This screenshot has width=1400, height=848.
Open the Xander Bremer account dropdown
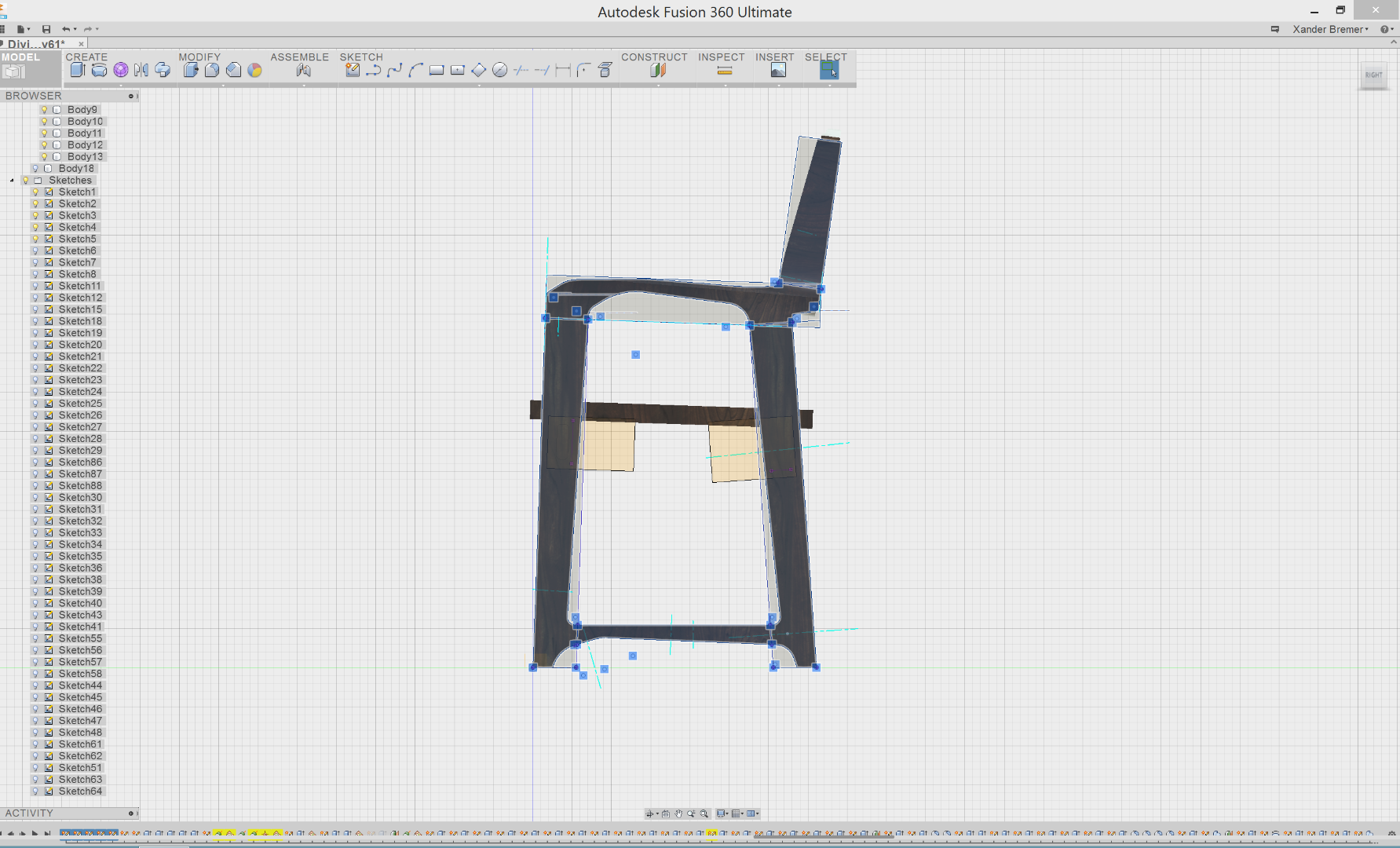1331,29
